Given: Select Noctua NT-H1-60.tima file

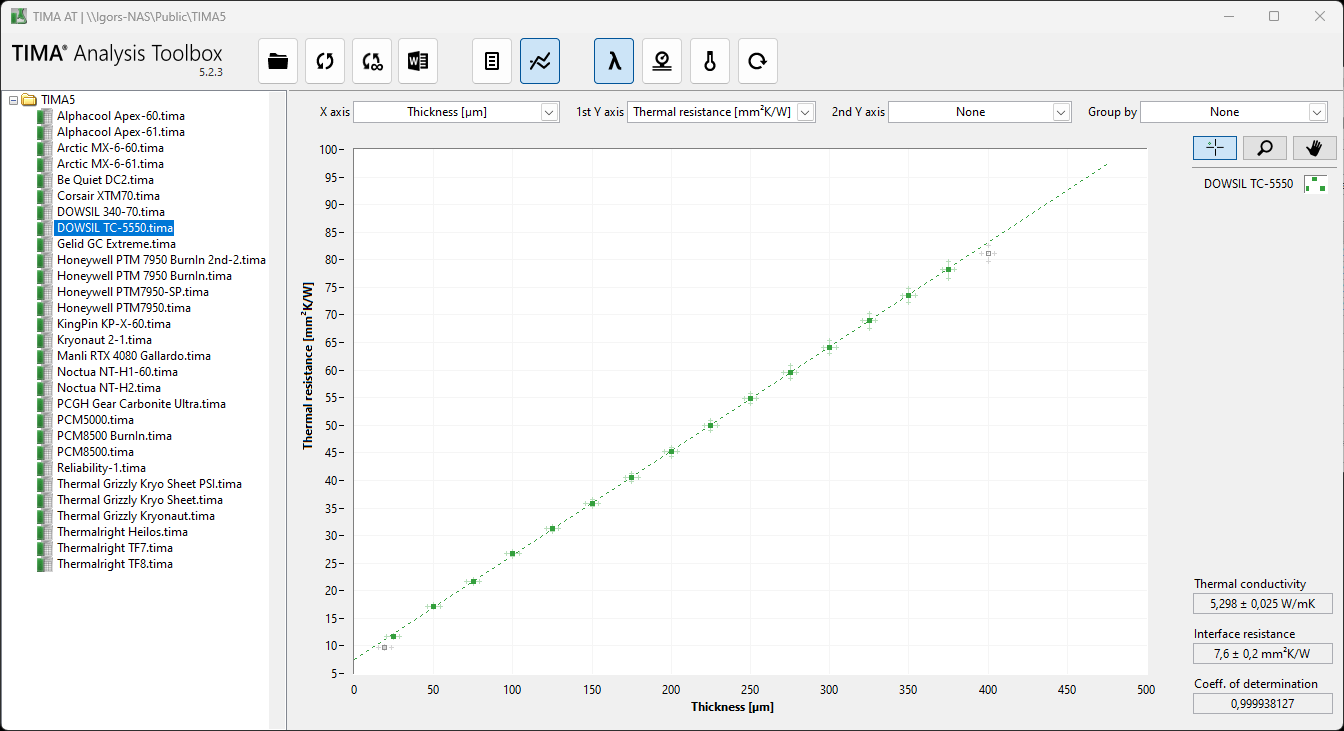Looking at the screenshot, I should click(x=117, y=372).
